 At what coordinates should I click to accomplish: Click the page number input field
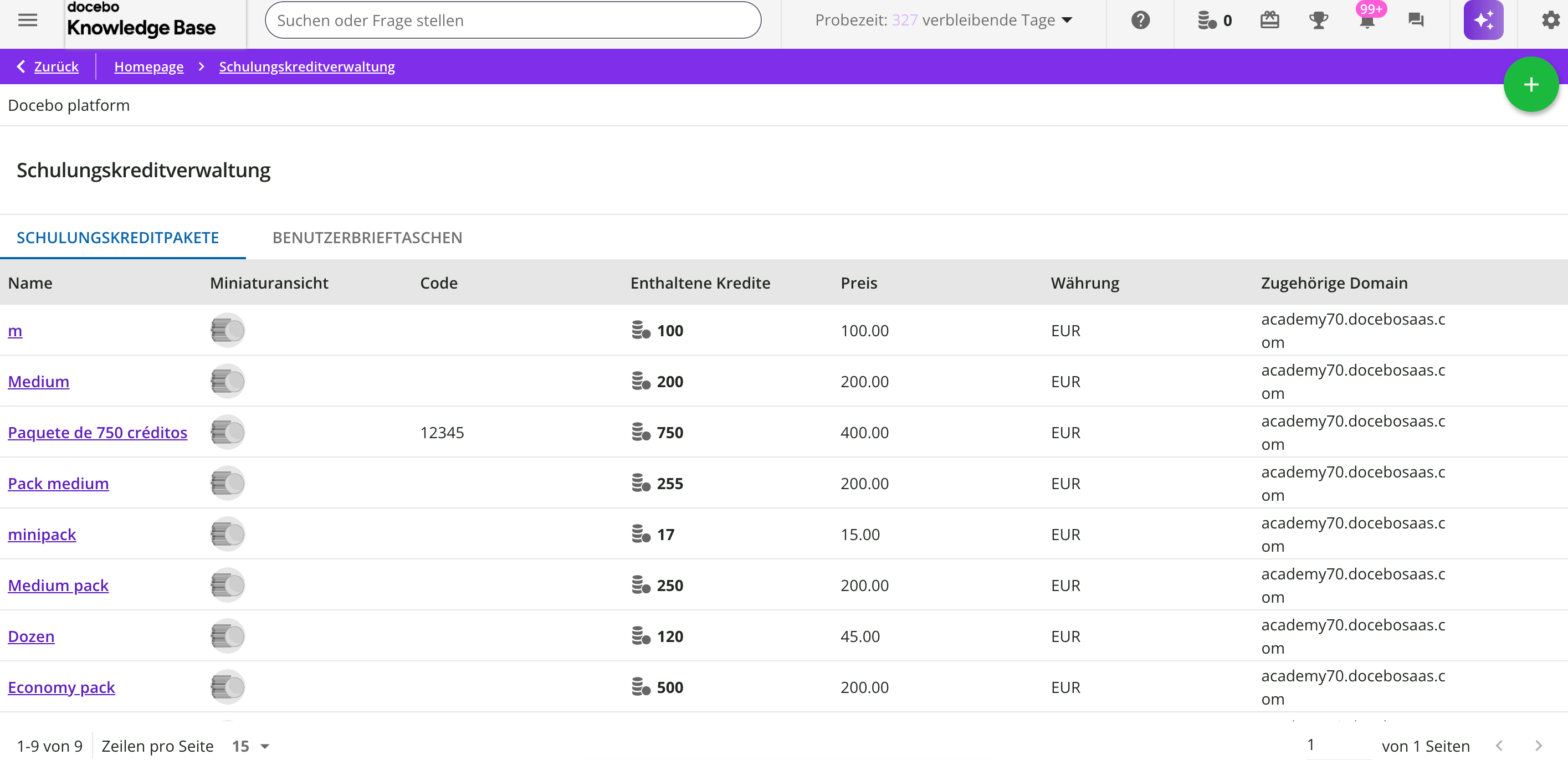pyautogui.click(x=1338, y=744)
